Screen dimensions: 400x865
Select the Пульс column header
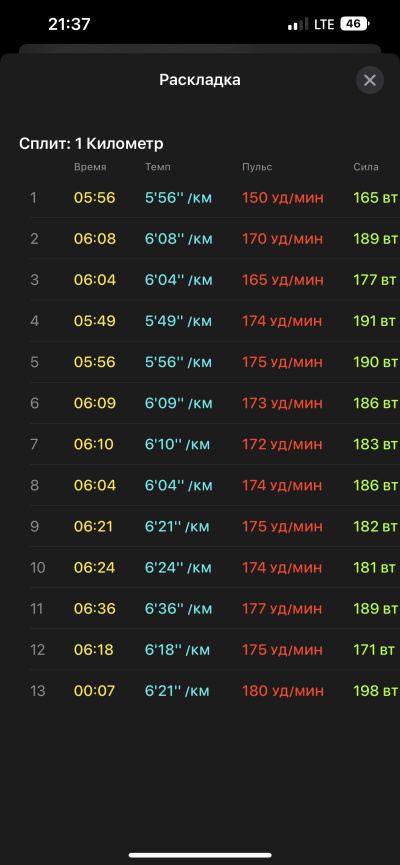click(x=257, y=167)
